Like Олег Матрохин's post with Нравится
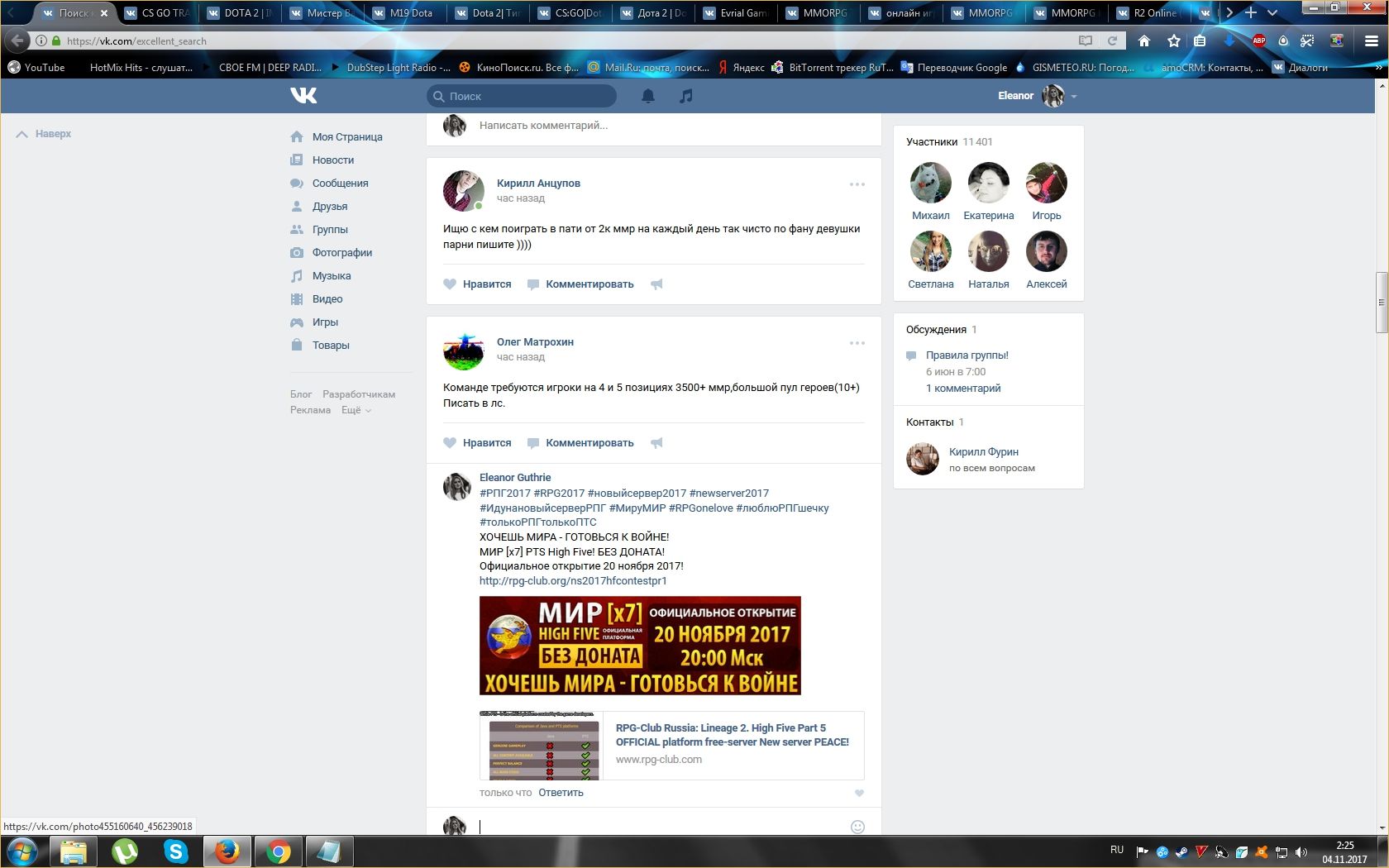 coord(478,443)
